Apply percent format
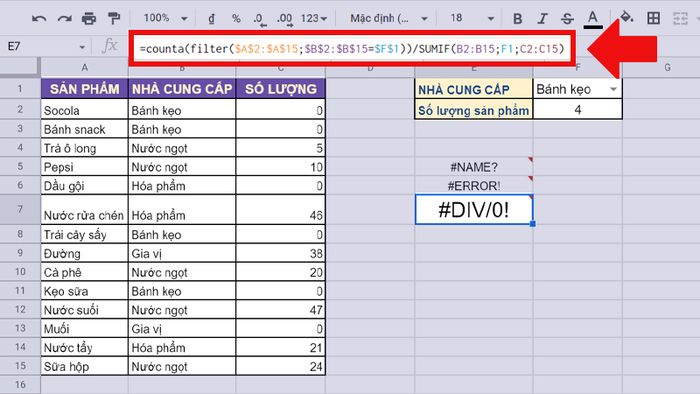Viewport: 700px width, 394px height. point(236,18)
